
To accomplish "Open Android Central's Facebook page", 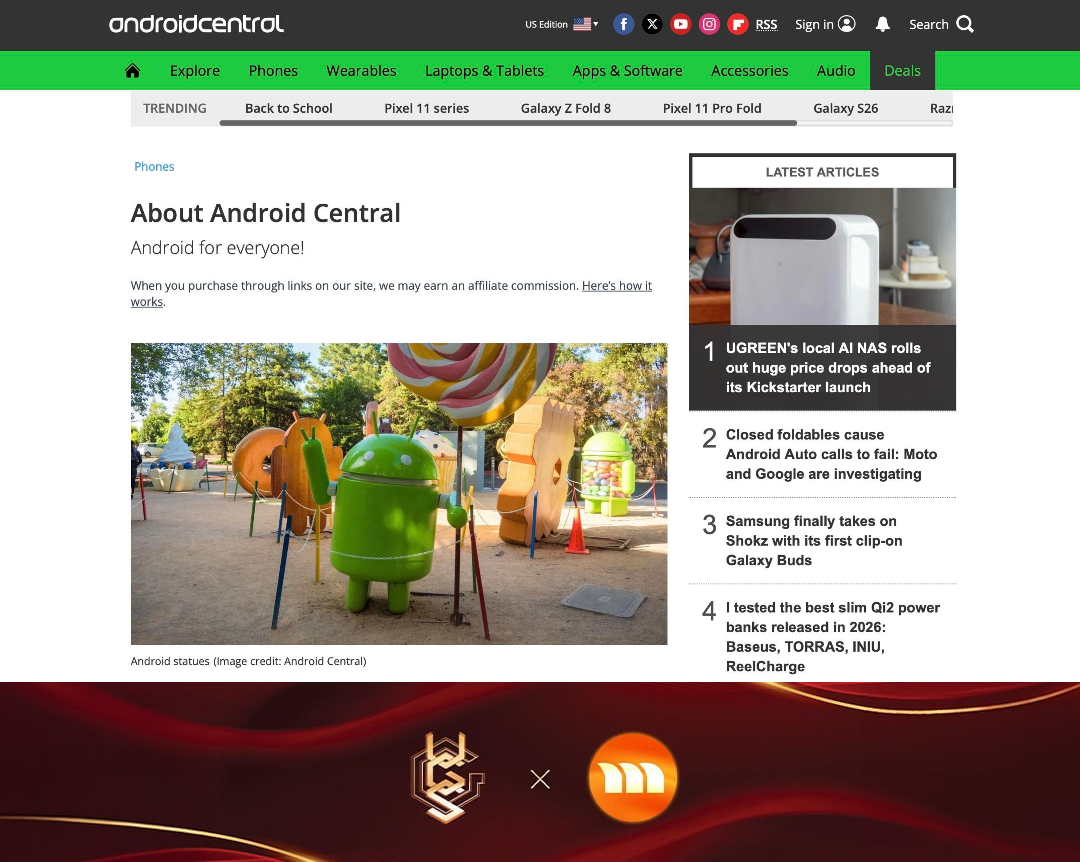I will (x=623, y=24).
